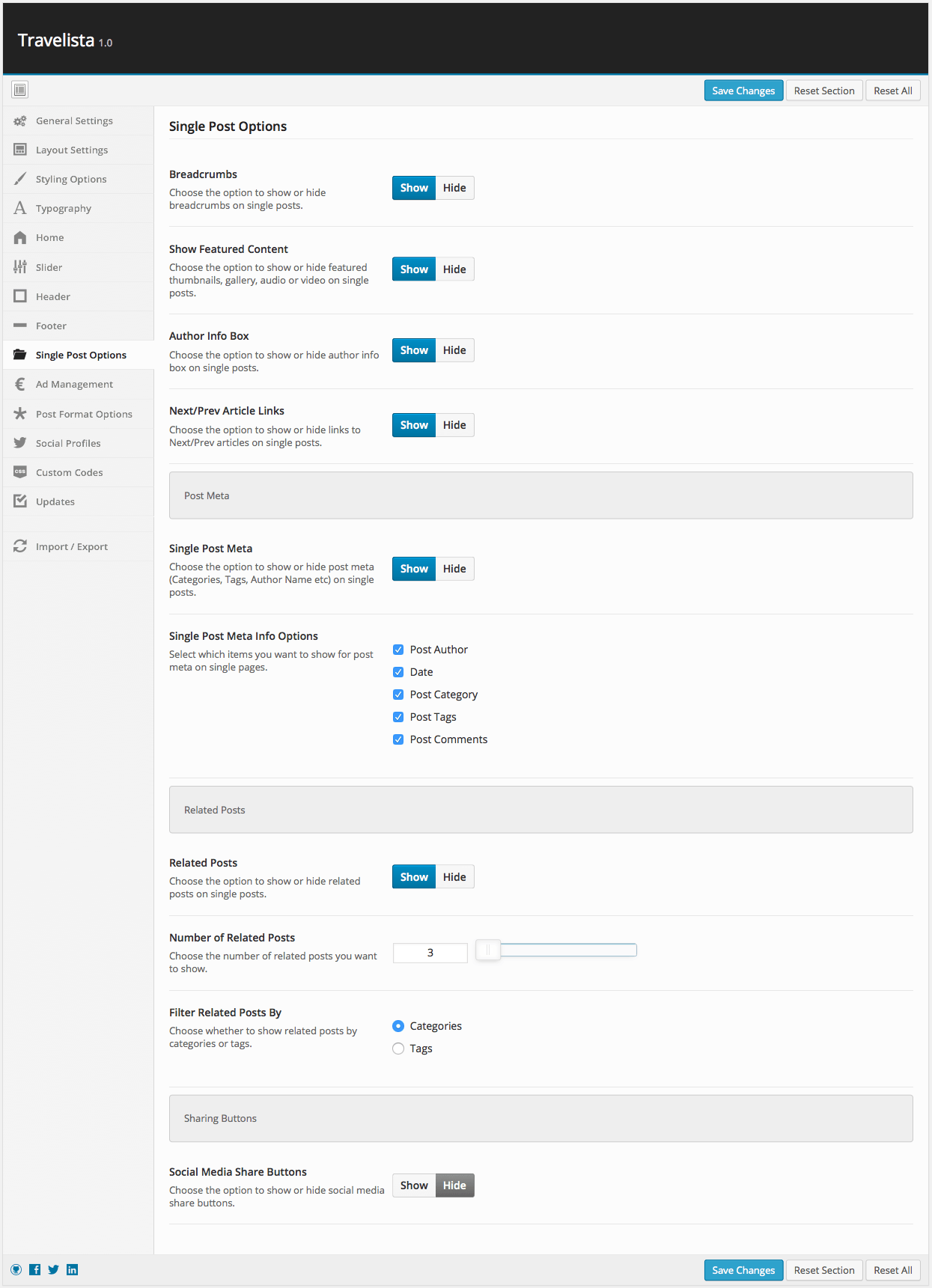Click the General Settings gears icon
Screen dimensions: 932x1288
pos(20,120)
